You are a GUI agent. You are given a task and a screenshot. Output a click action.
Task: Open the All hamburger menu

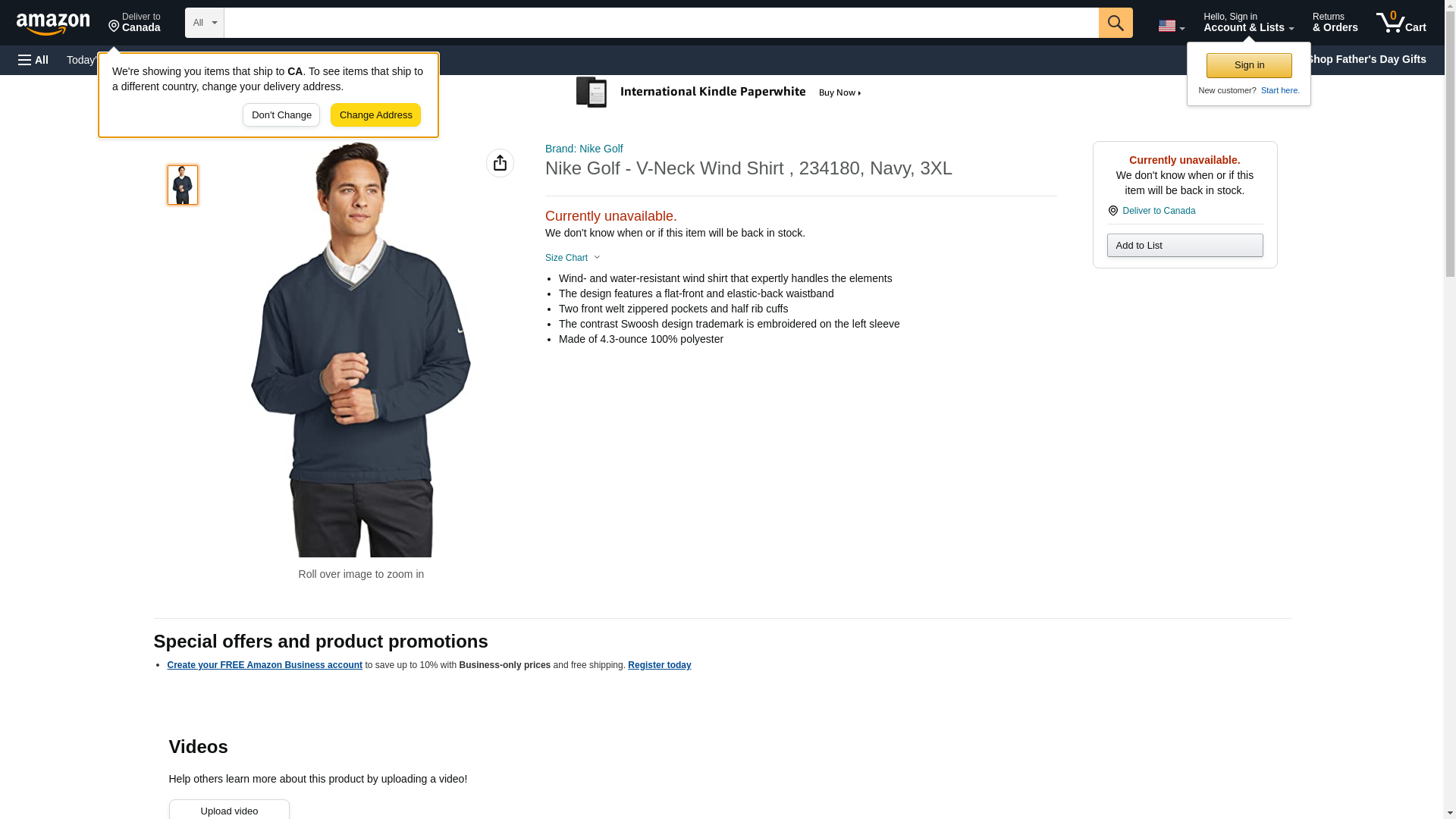(33, 60)
